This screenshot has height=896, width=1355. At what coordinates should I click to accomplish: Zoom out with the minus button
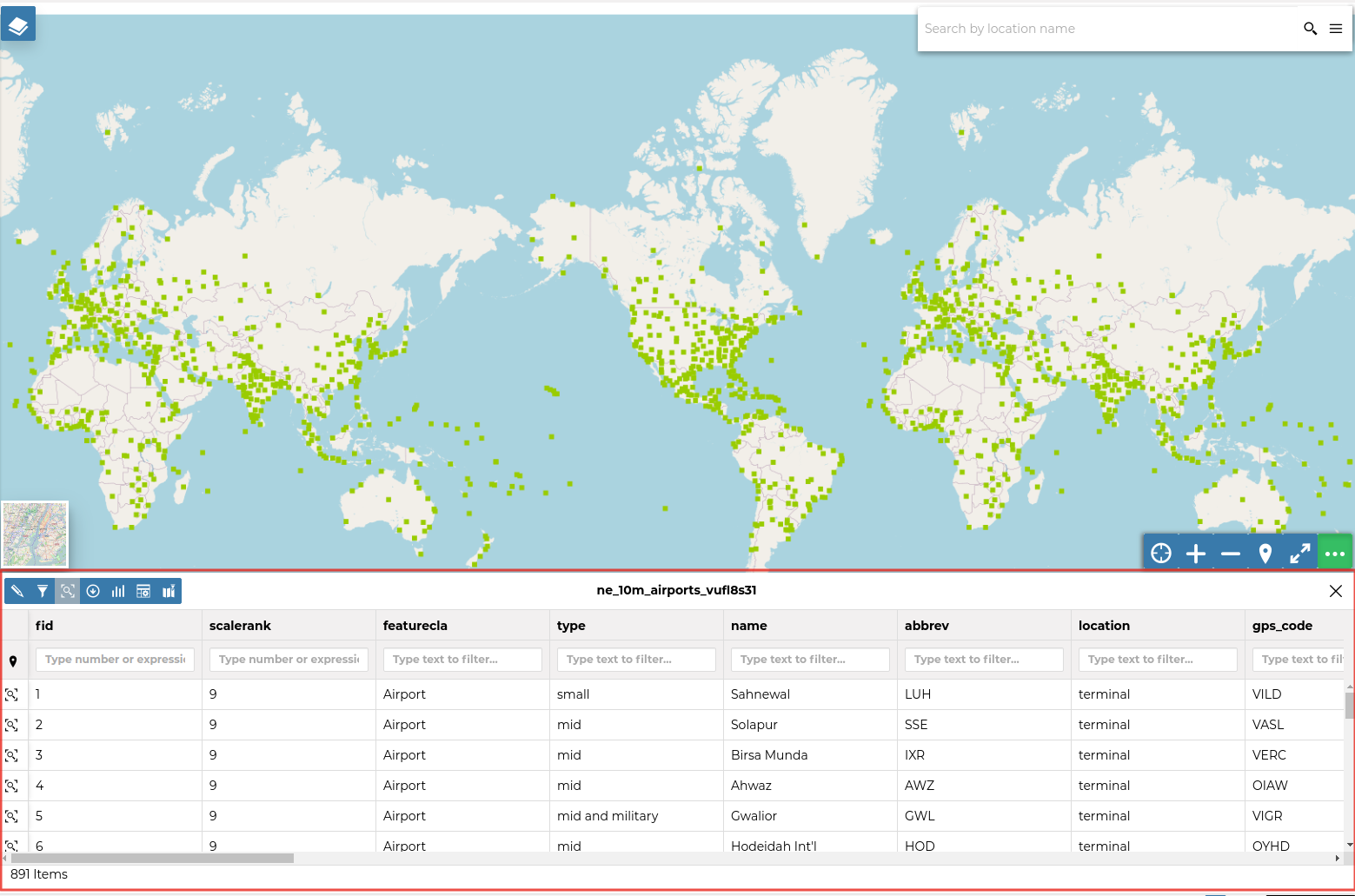1231,554
